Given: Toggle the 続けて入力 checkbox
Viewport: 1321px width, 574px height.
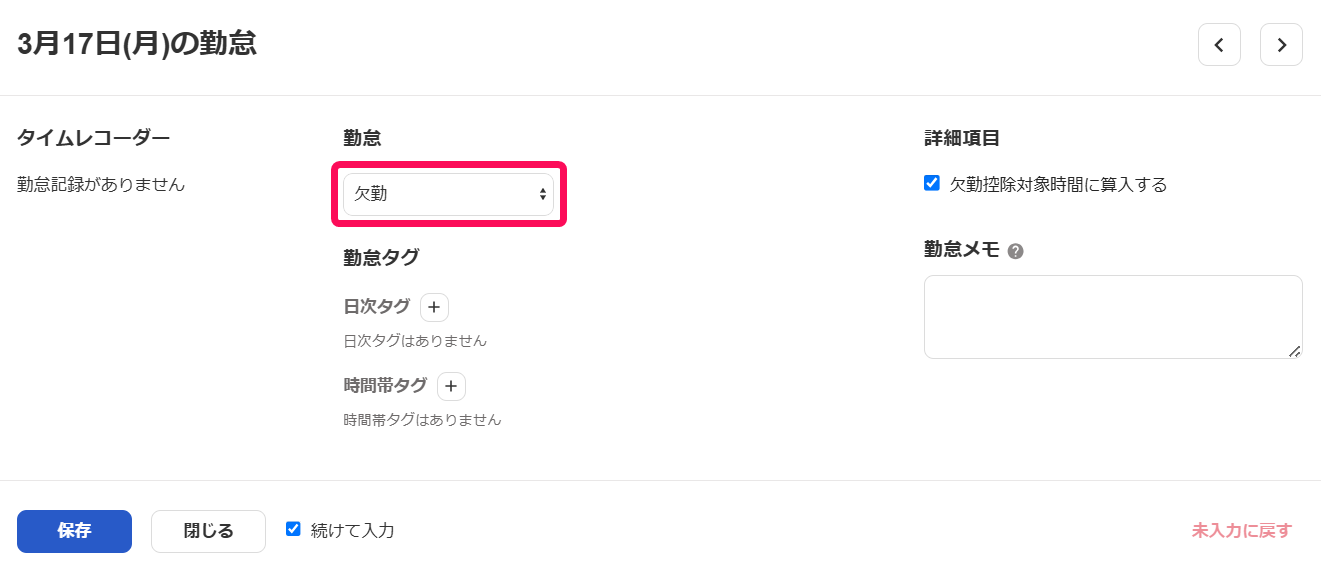Looking at the screenshot, I should coord(293,529).
